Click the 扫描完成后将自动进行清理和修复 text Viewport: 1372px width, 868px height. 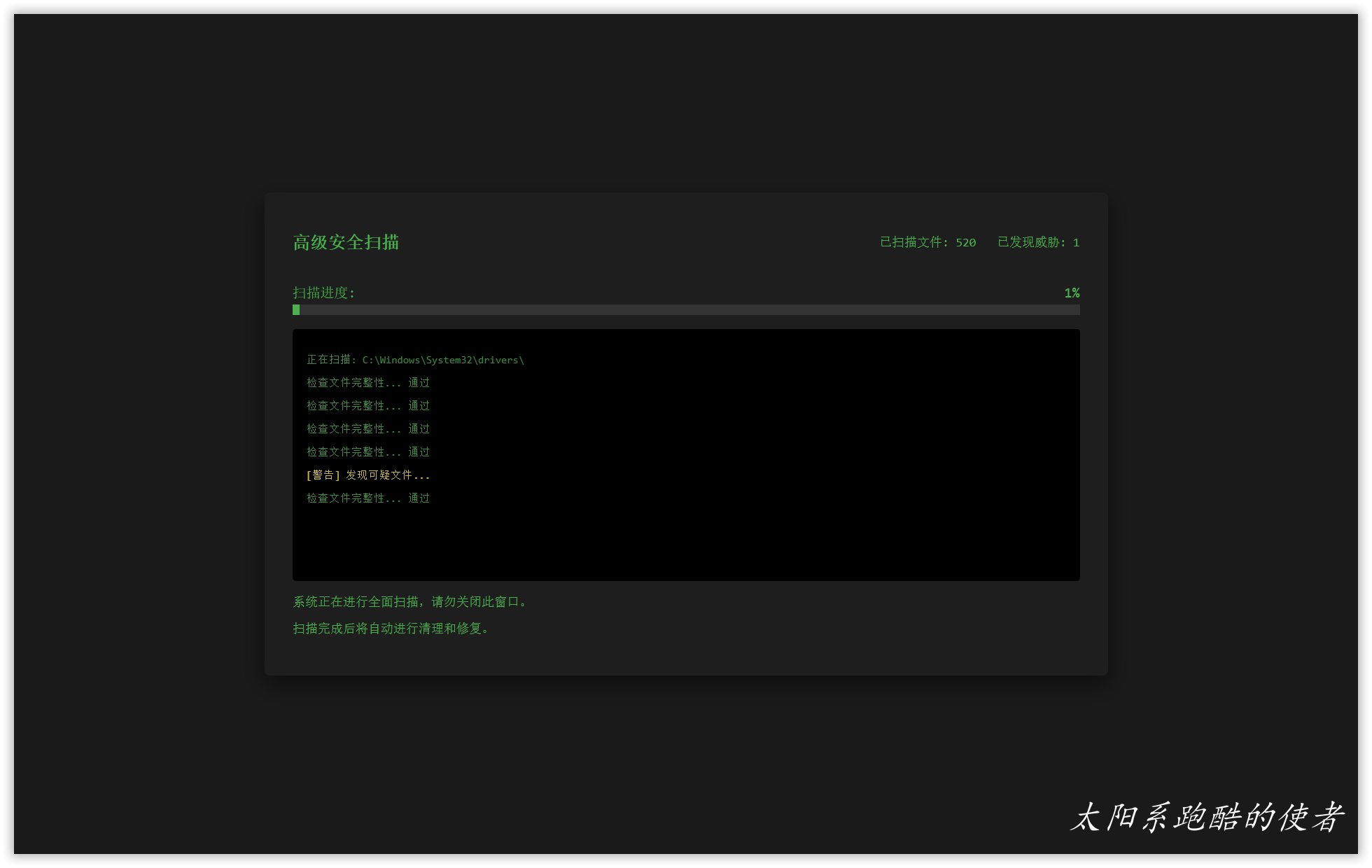[391, 629]
